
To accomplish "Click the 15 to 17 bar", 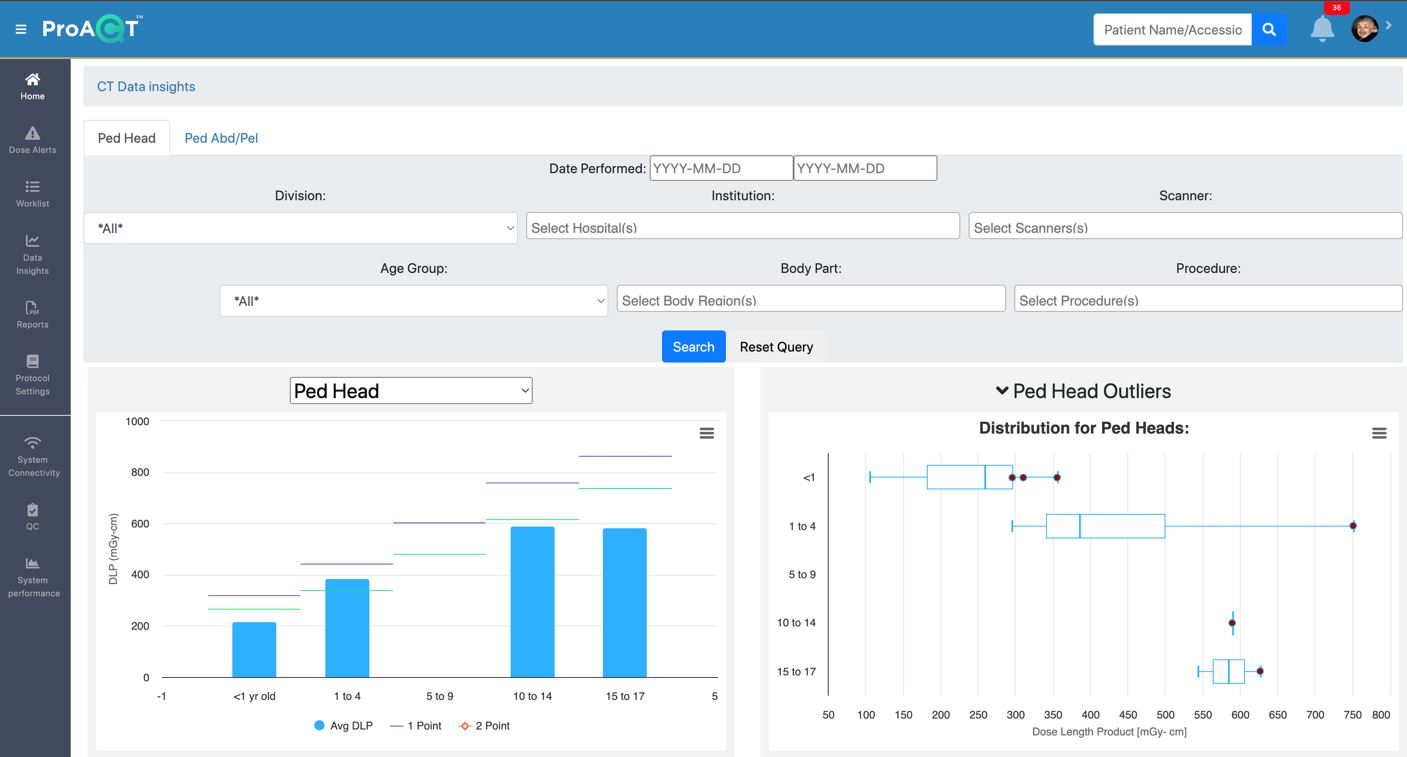I will click(625, 603).
